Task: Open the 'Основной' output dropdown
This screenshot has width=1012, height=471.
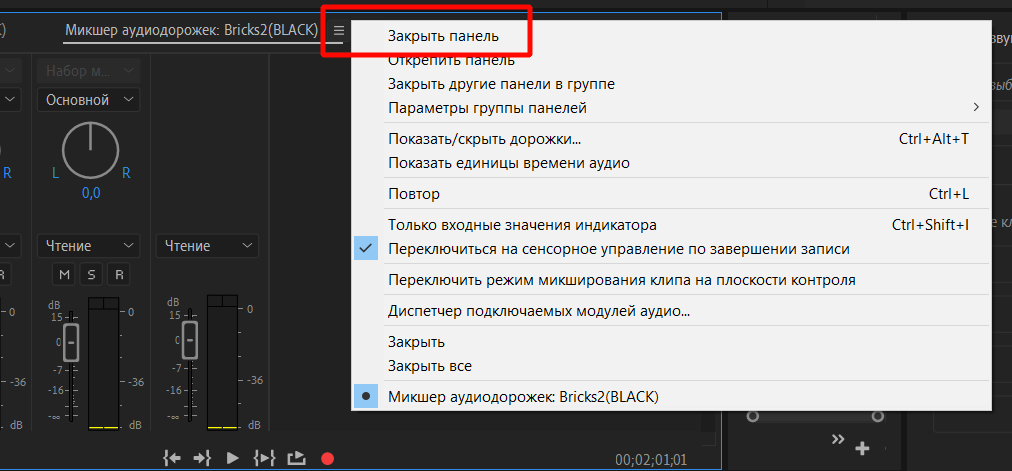Action: pos(91,100)
